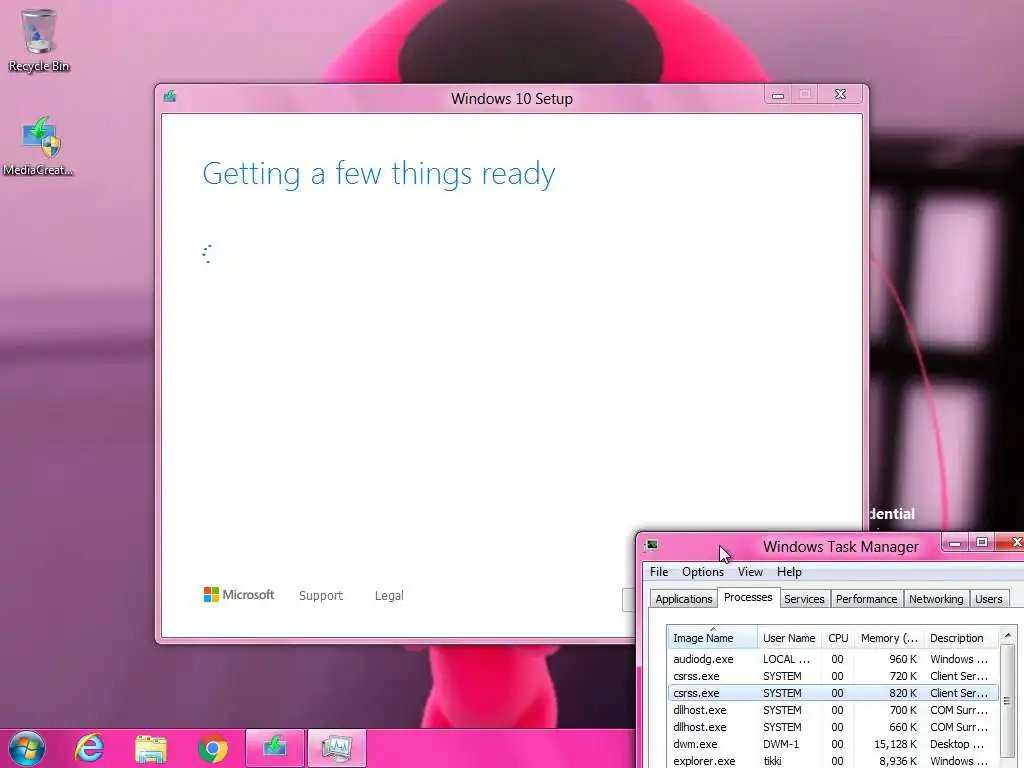
Task: Open the Legal link in Setup
Action: pos(389,596)
